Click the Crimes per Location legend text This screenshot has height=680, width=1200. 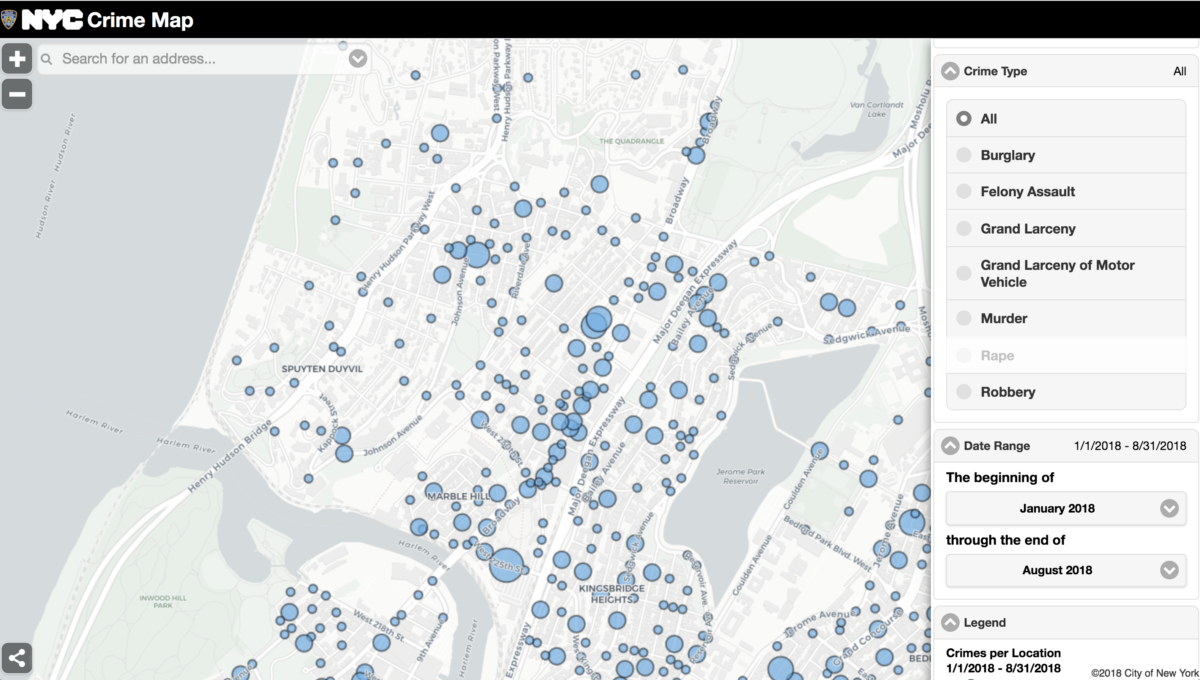(x=1003, y=653)
